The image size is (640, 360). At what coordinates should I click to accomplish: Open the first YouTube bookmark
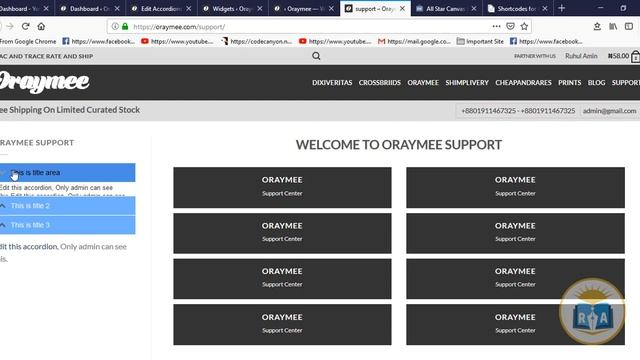177,41
